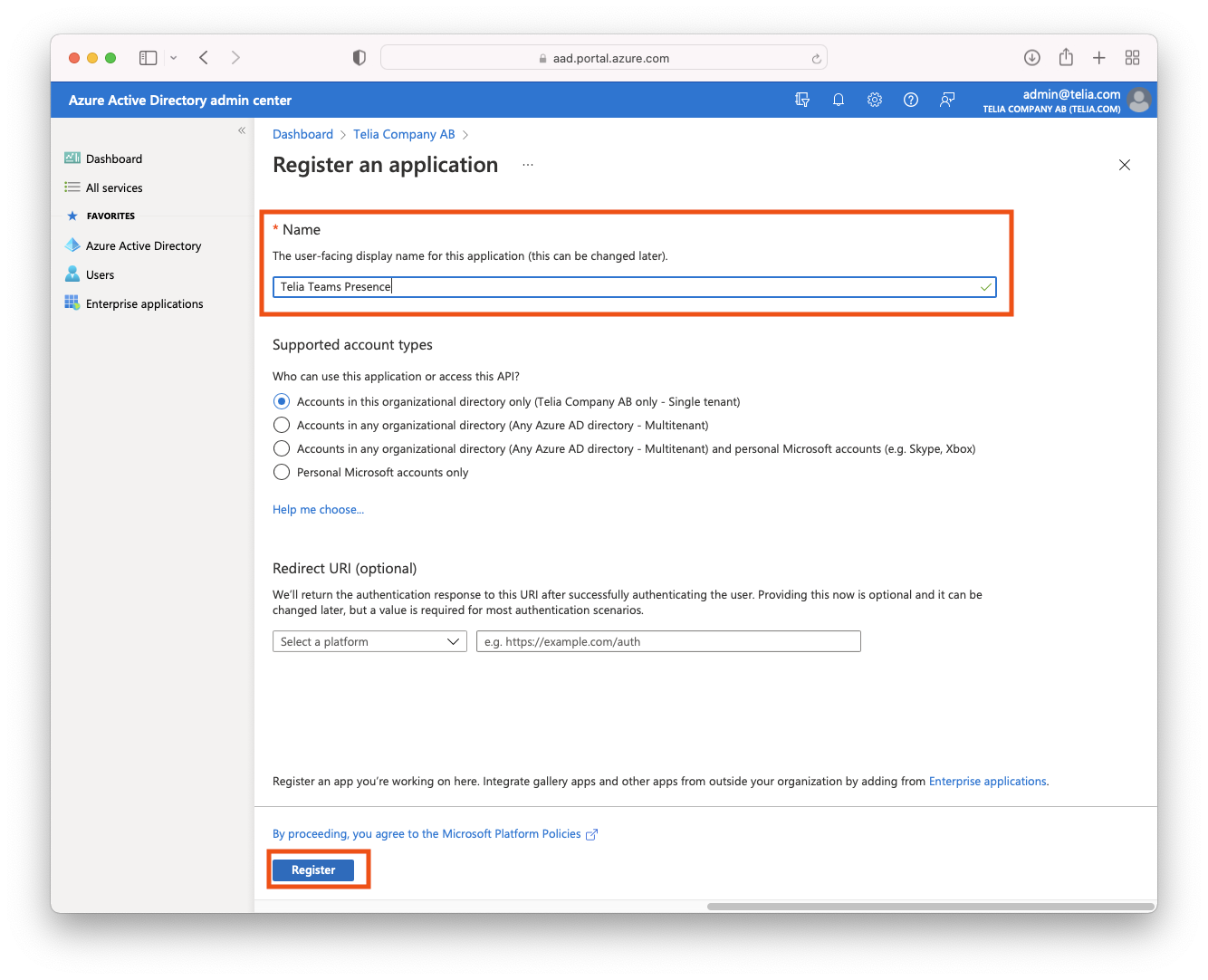1208x980 pixels.
Task: Click the application Name input field
Action: (x=634, y=287)
